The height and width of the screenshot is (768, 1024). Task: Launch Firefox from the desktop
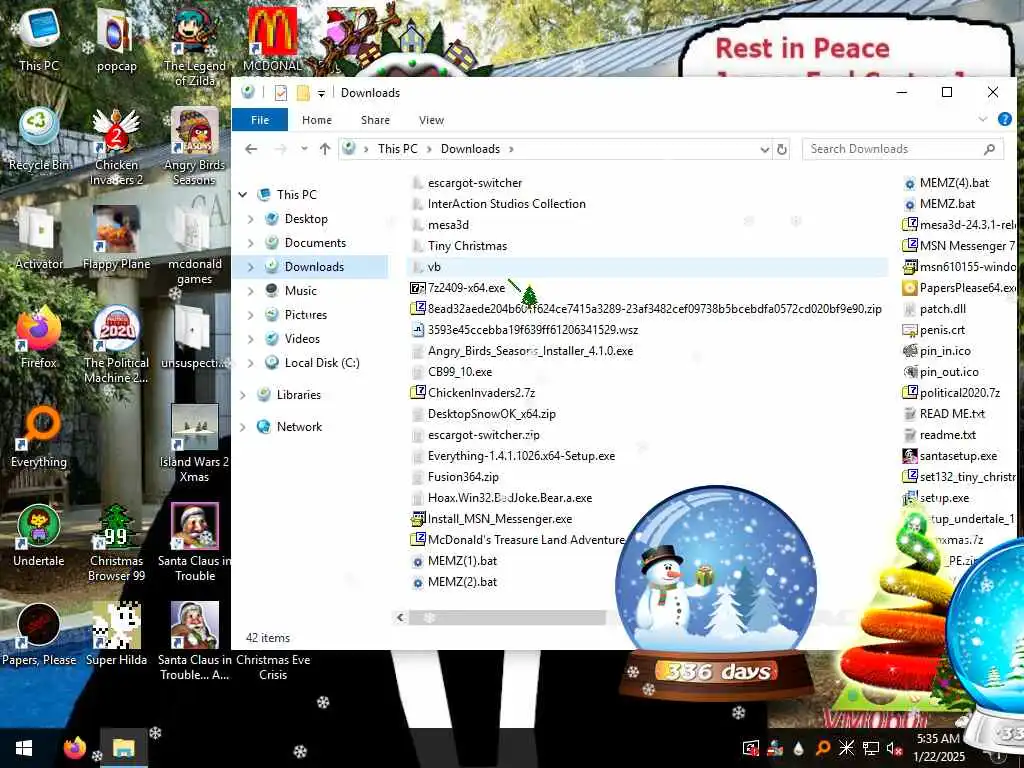click(x=39, y=338)
